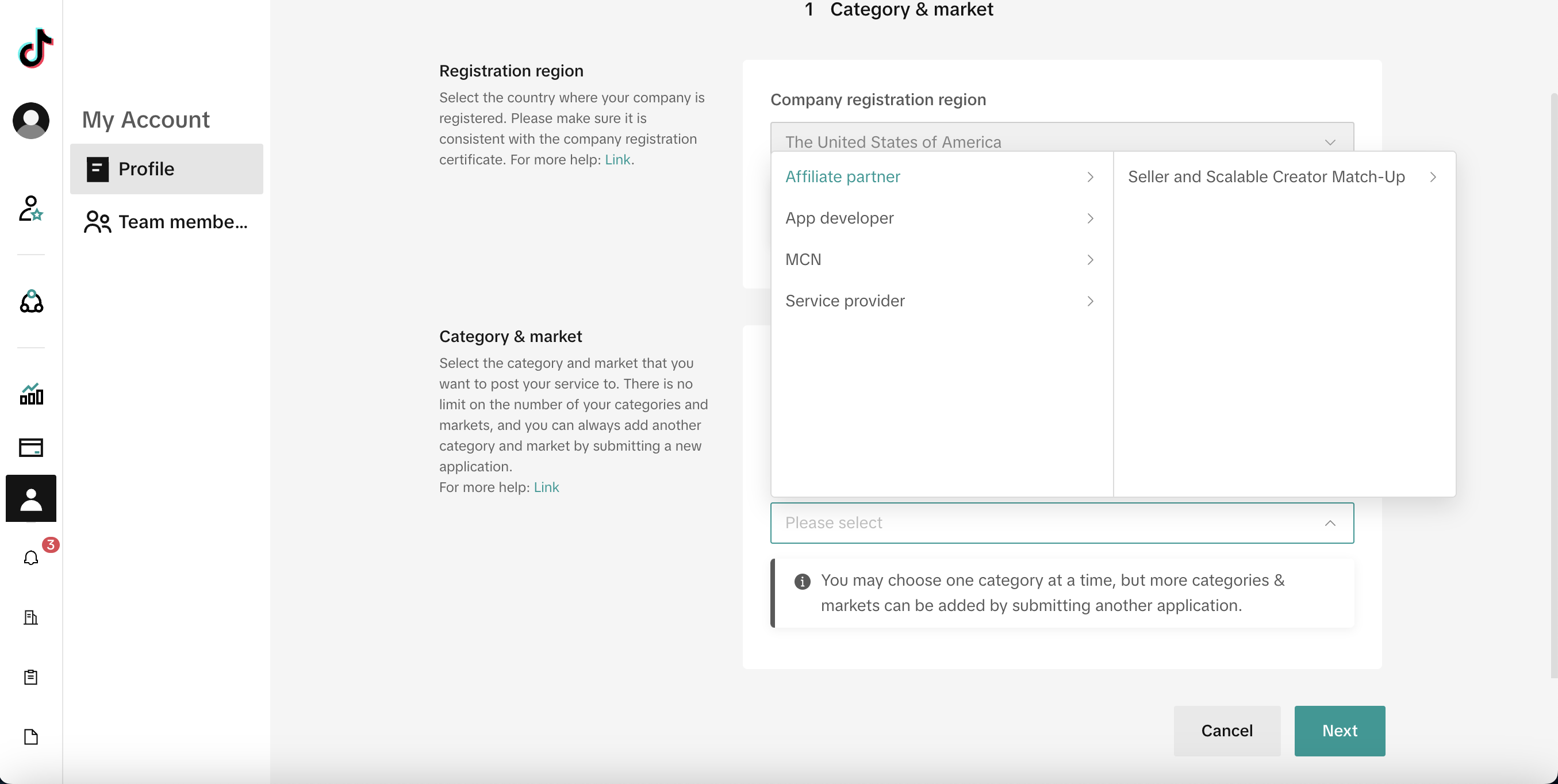Open the notifications bell icon
This screenshot has height=784, width=1558.
click(31, 558)
